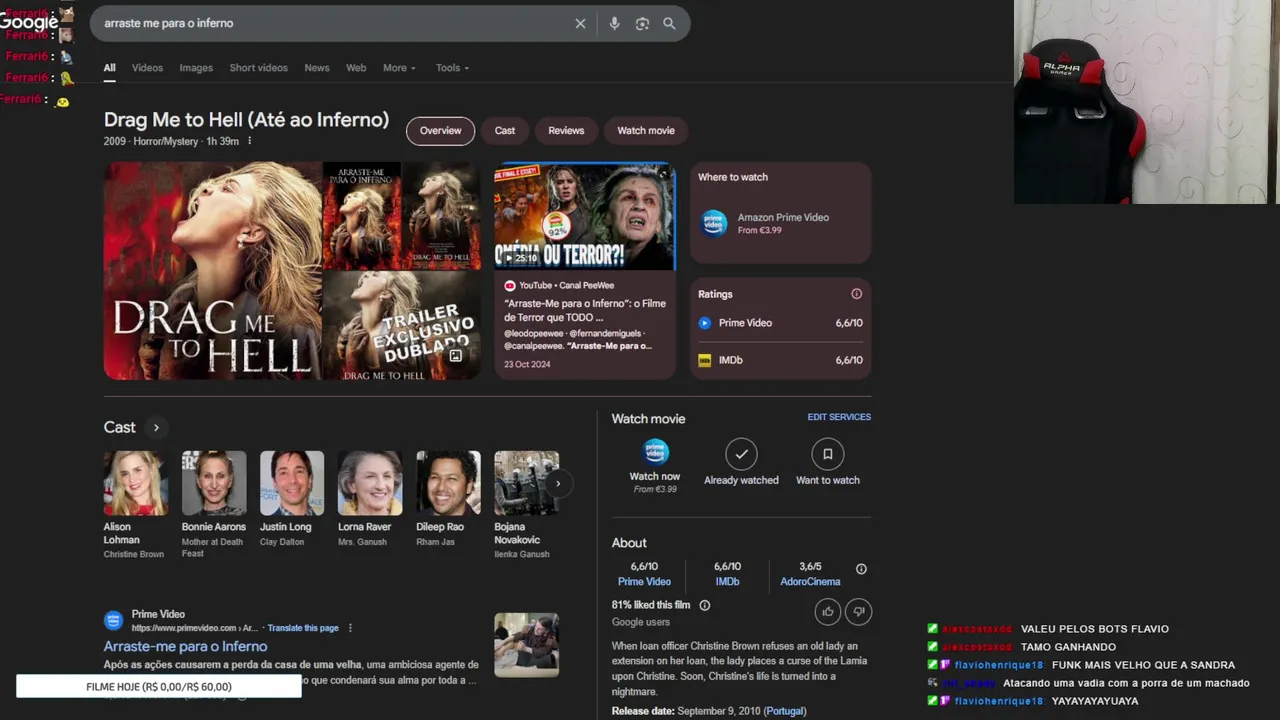This screenshot has height=720, width=1280.
Task: Click the streamer webcam overlay
Action: 1147,102
